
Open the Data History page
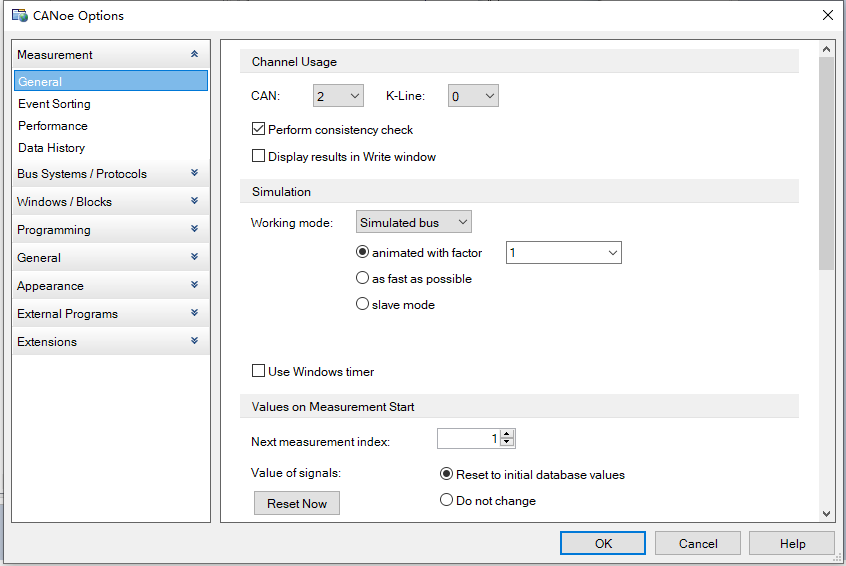[x=51, y=148]
